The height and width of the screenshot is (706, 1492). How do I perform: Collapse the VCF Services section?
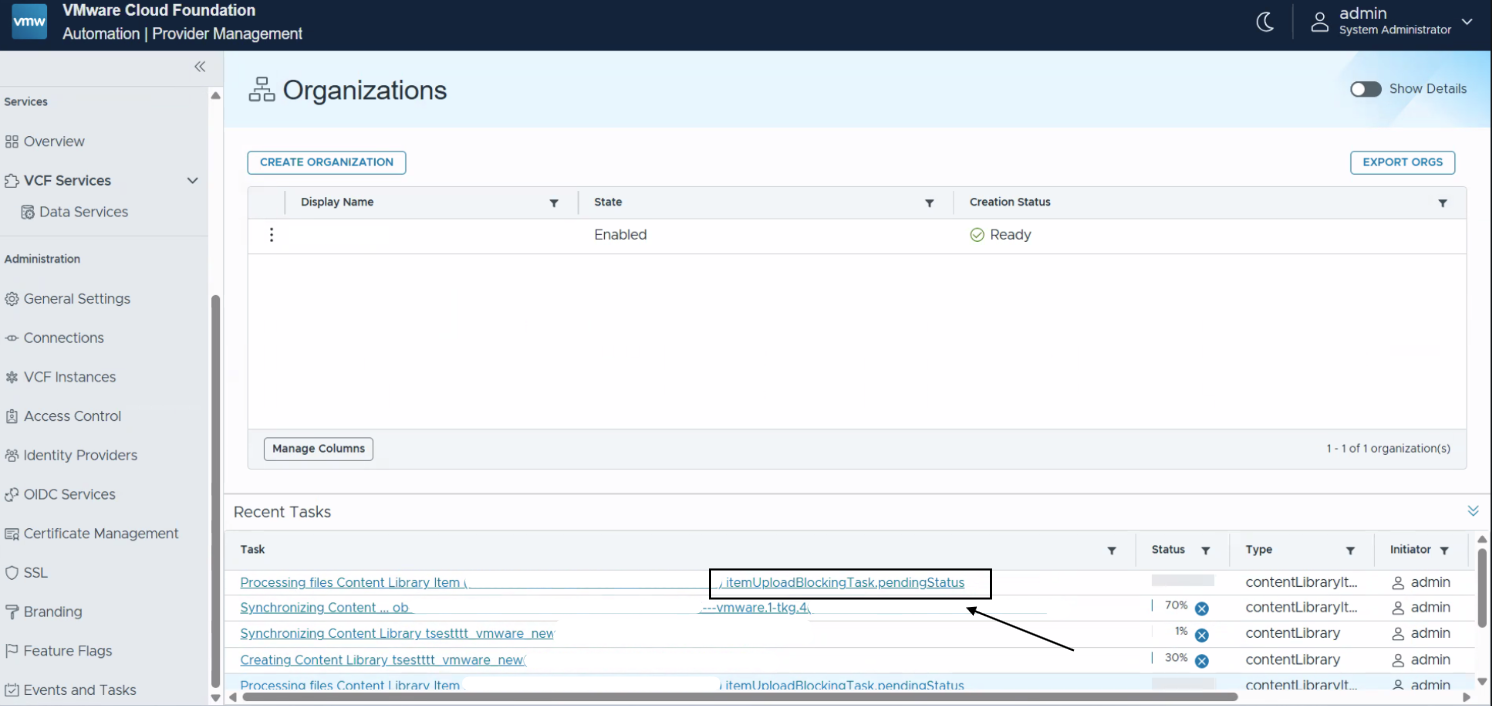(x=192, y=181)
